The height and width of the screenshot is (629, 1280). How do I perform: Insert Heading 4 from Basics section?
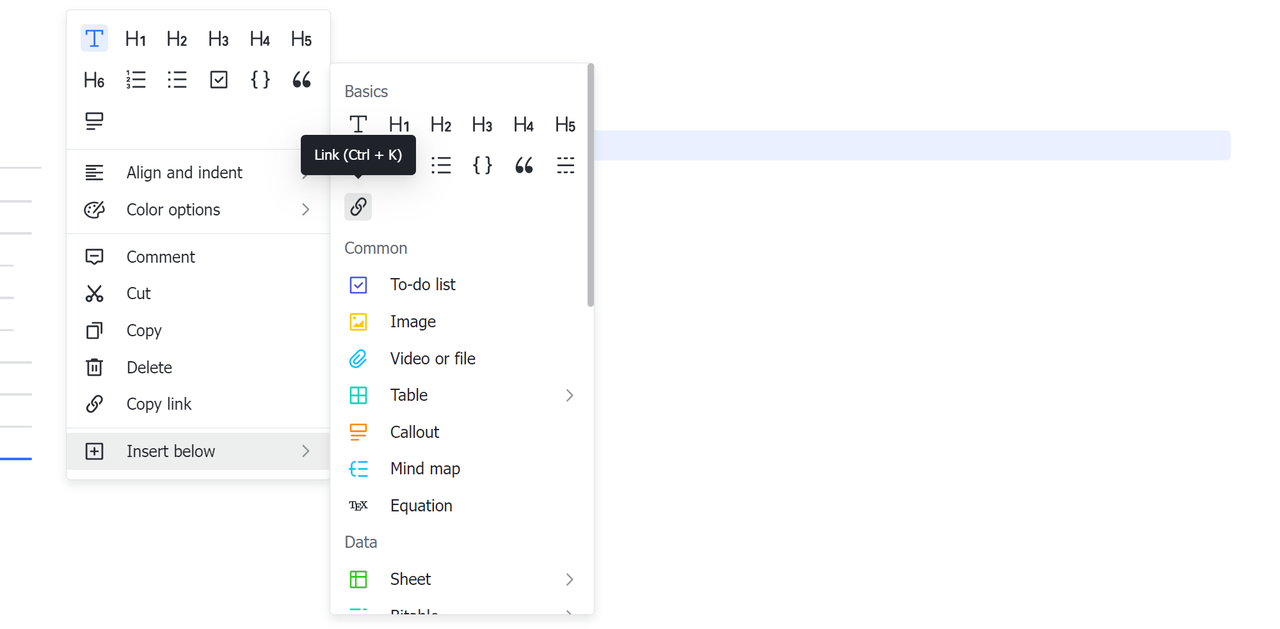[x=524, y=124]
